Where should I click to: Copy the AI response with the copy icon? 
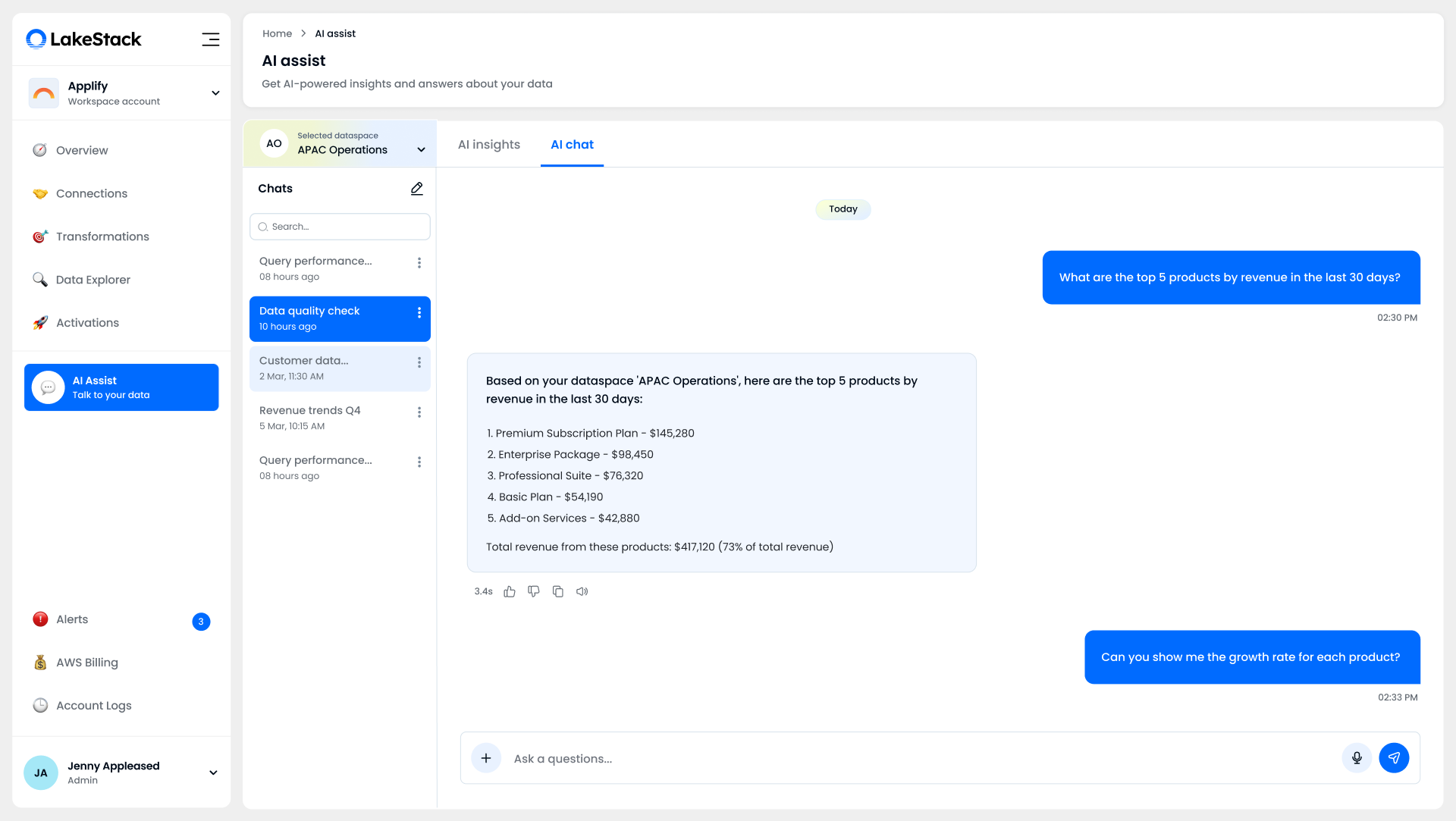pyautogui.click(x=558, y=591)
